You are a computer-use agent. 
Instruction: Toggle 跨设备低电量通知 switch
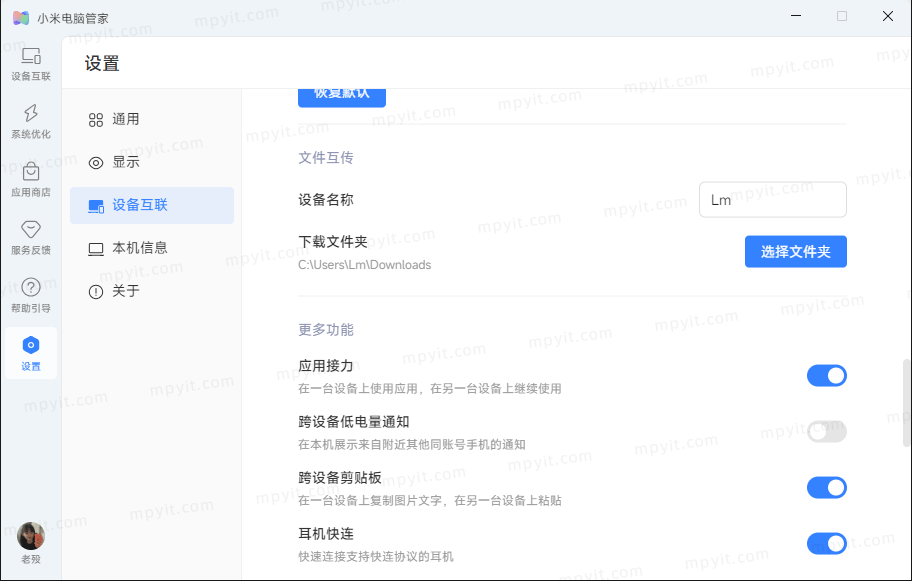point(826,432)
